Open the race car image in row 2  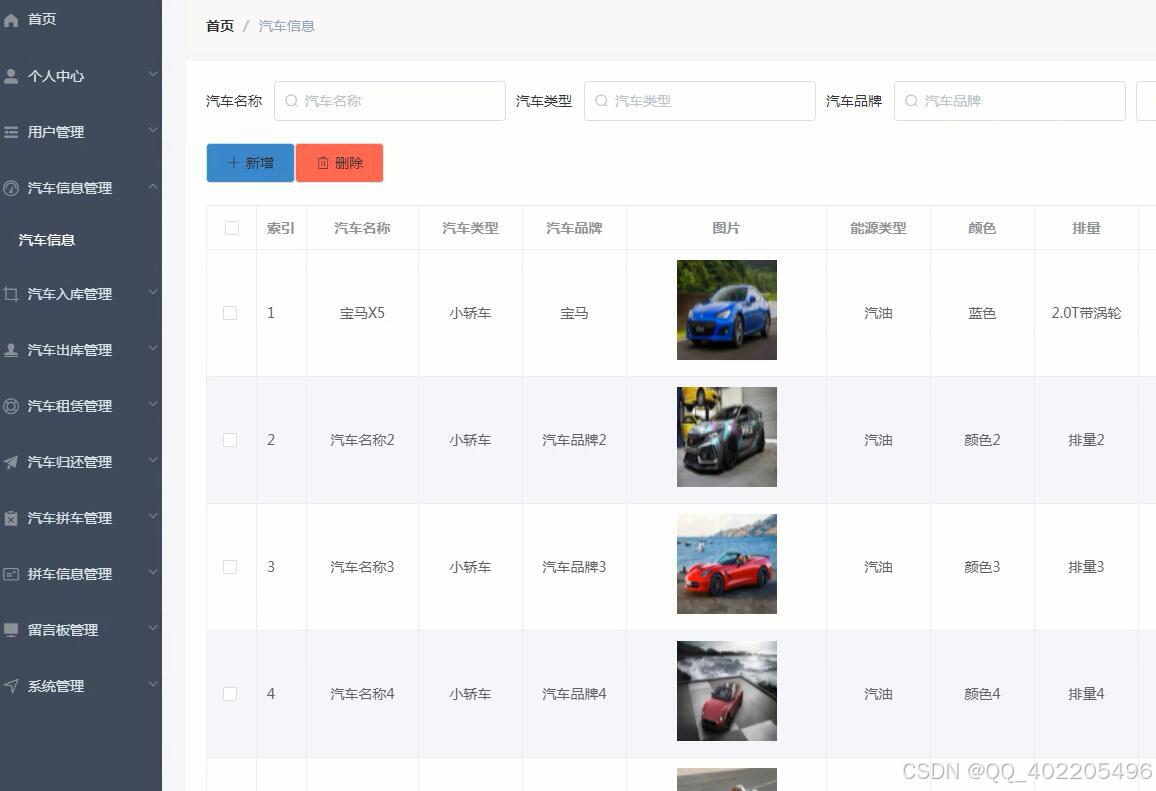click(x=727, y=437)
